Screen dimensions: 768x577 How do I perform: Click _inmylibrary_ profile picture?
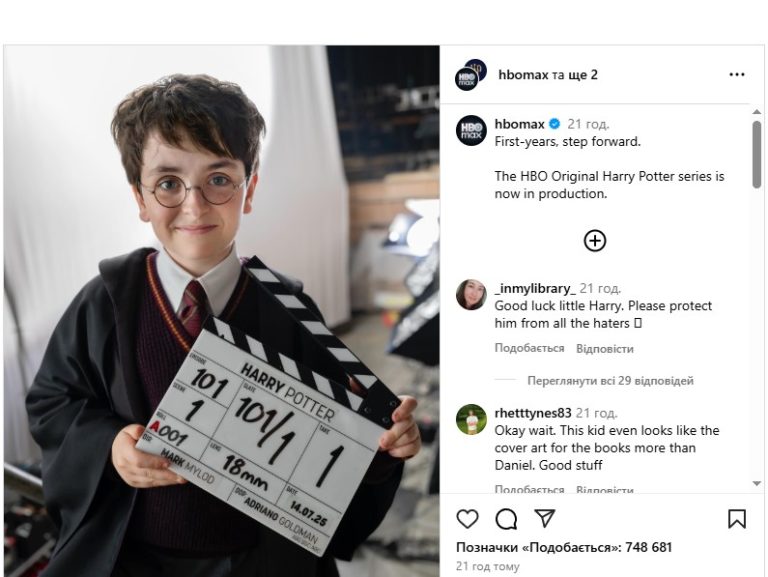471,295
